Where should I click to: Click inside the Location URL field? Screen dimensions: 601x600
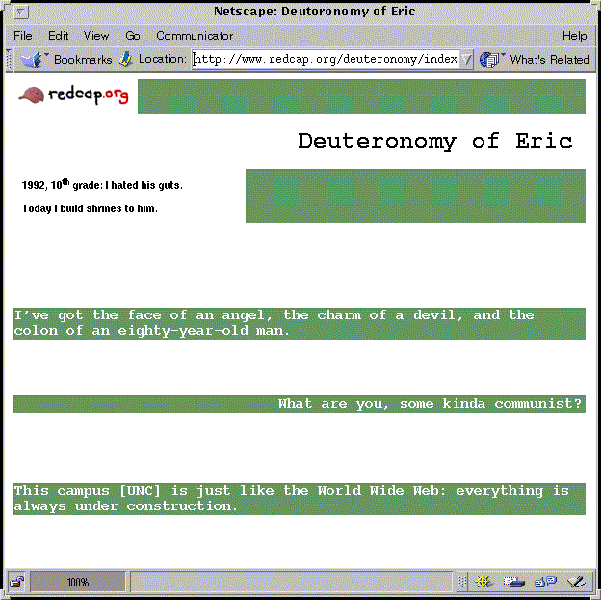325,60
